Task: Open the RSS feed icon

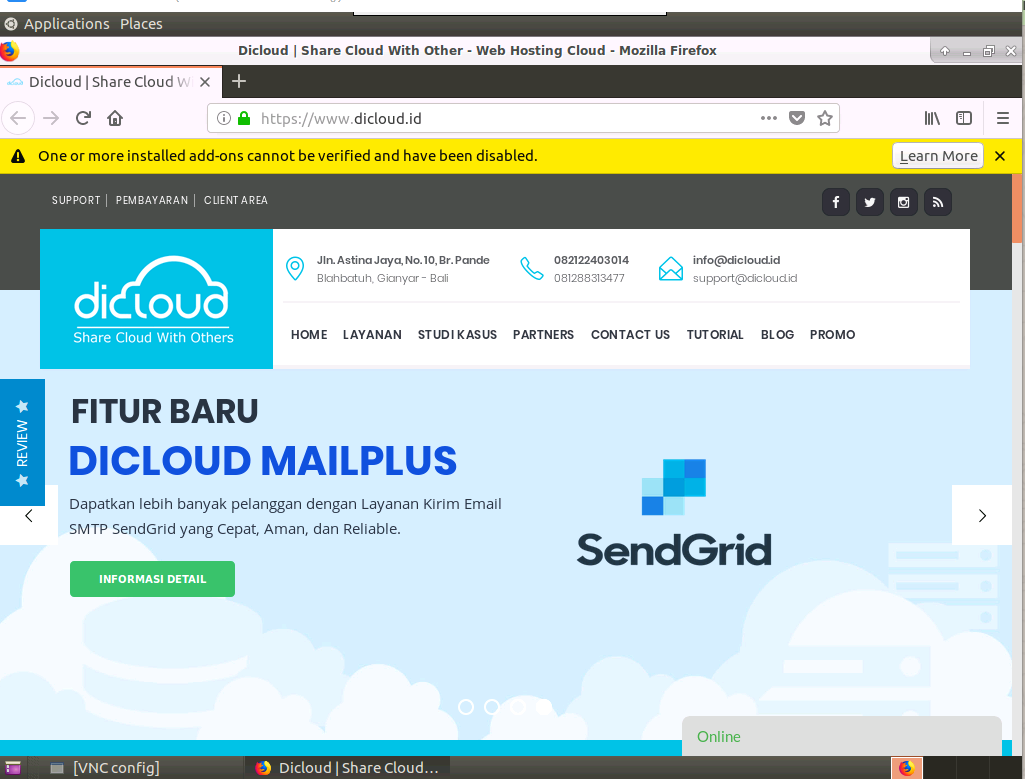Action: pyautogui.click(x=937, y=202)
